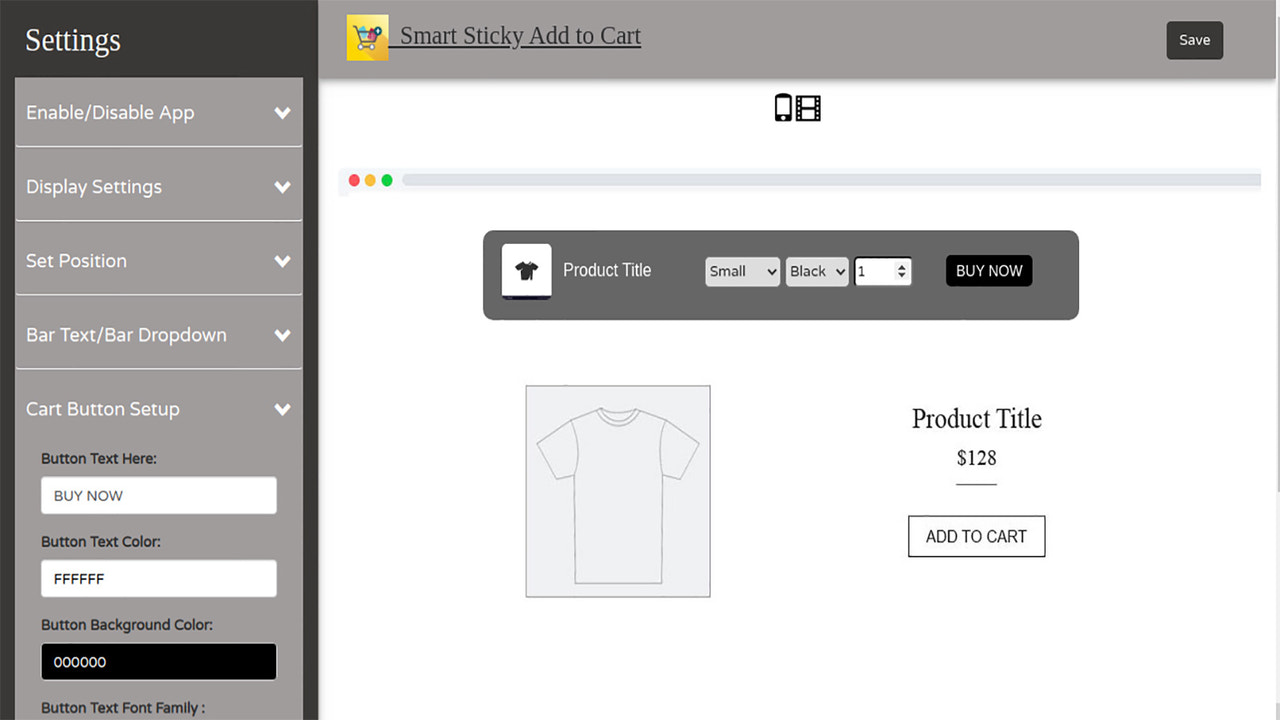Click the Save button
The height and width of the screenshot is (720, 1280).
tap(1194, 40)
